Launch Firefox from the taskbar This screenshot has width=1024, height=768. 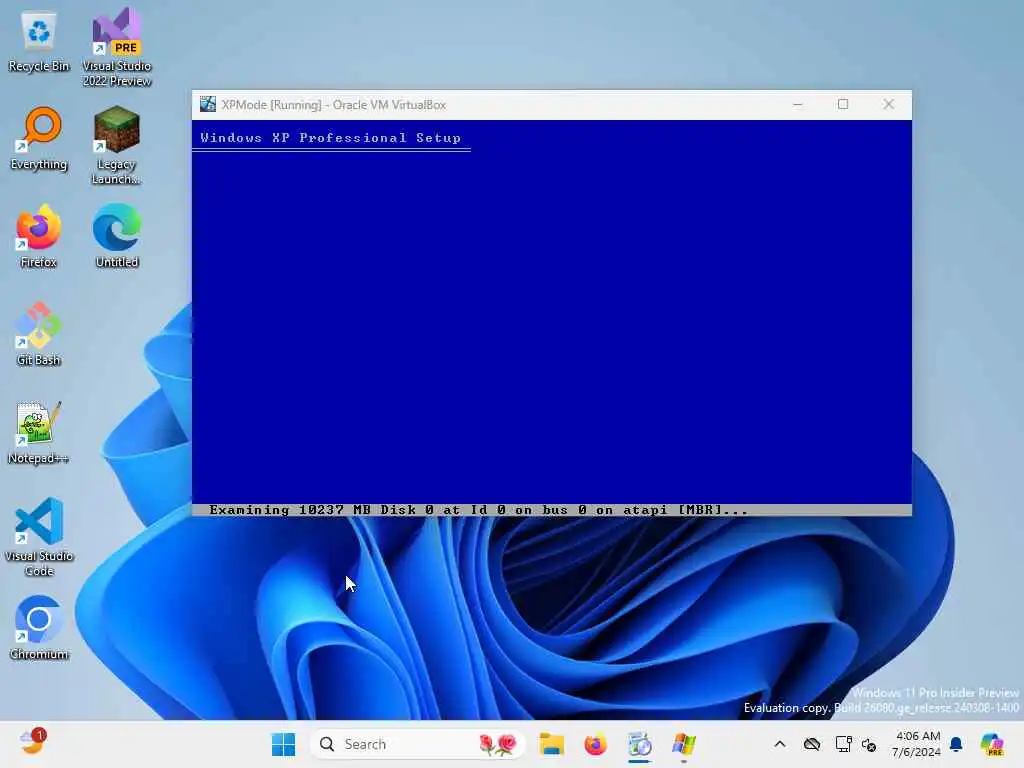[x=595, y=744]
